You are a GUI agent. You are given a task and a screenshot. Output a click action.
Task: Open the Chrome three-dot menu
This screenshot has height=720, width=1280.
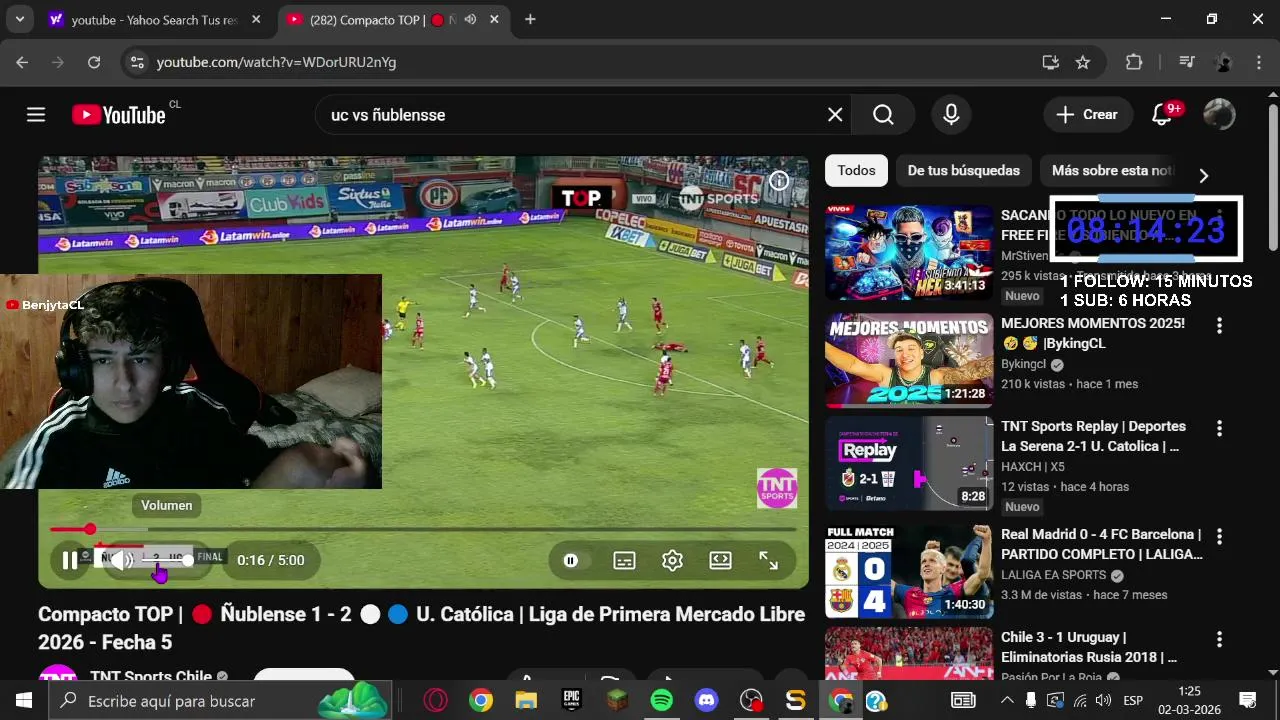[1259, 62]
